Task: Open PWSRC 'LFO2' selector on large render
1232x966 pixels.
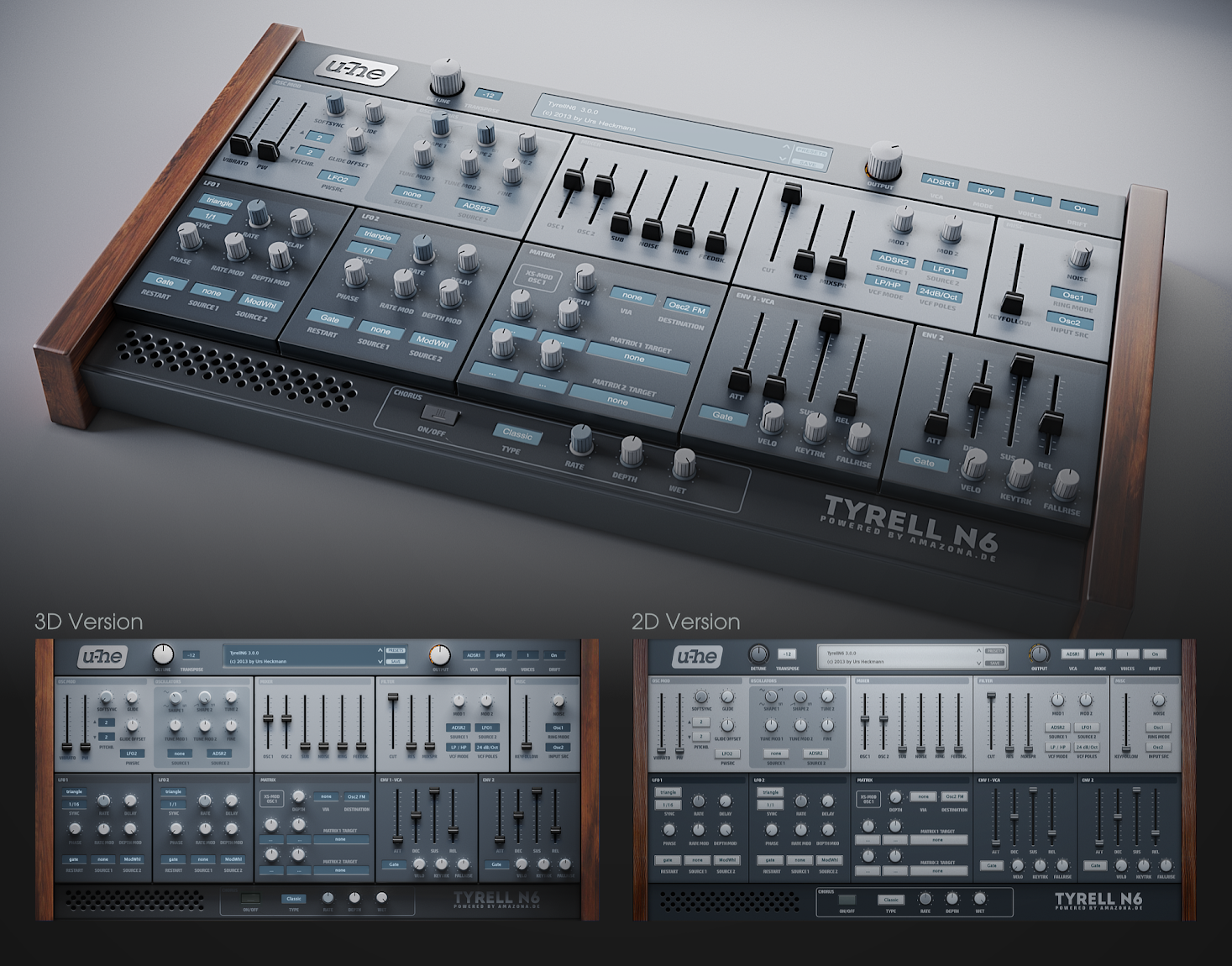Action: point(338,178)
